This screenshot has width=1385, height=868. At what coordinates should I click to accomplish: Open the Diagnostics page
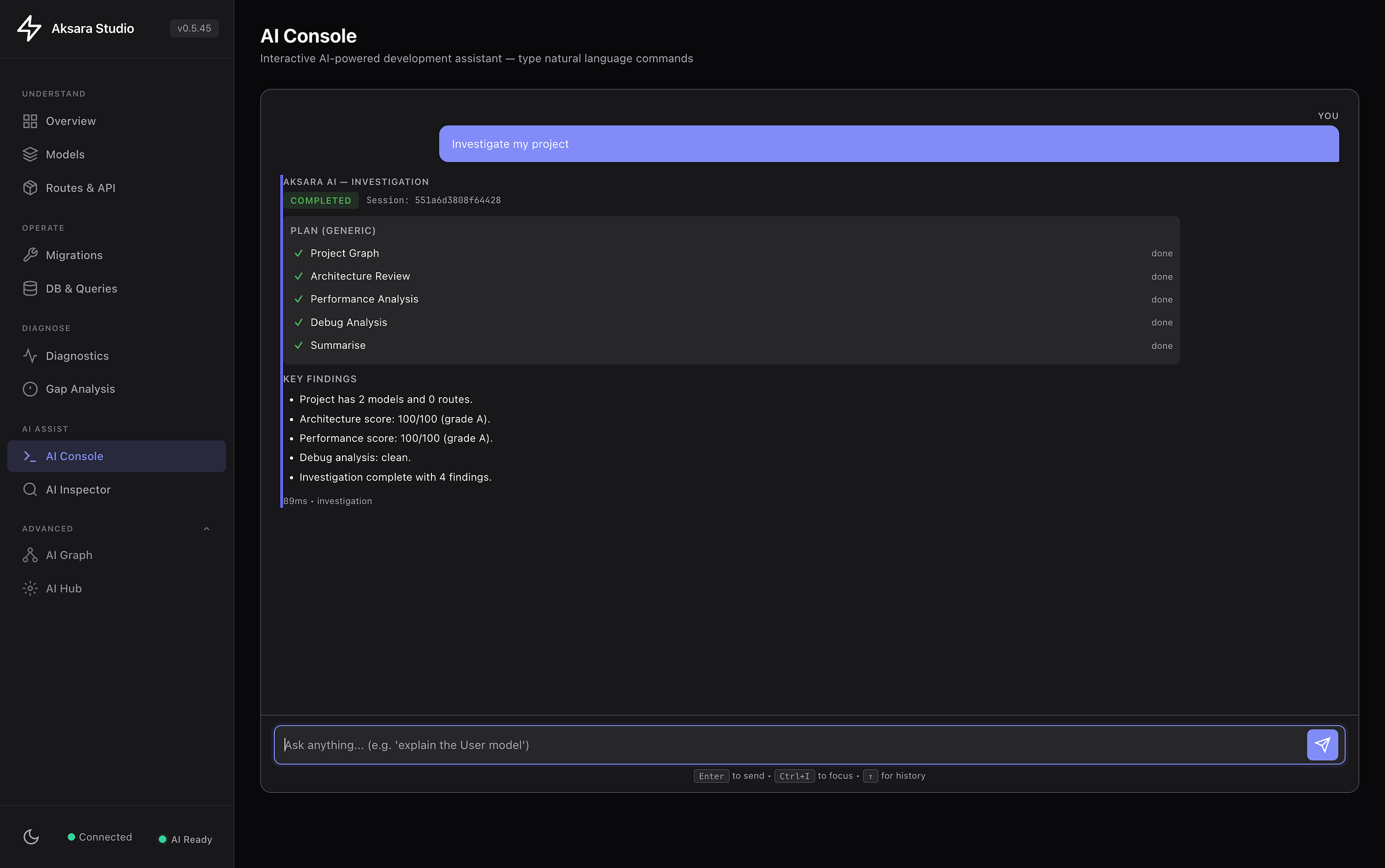pos(117,356)
